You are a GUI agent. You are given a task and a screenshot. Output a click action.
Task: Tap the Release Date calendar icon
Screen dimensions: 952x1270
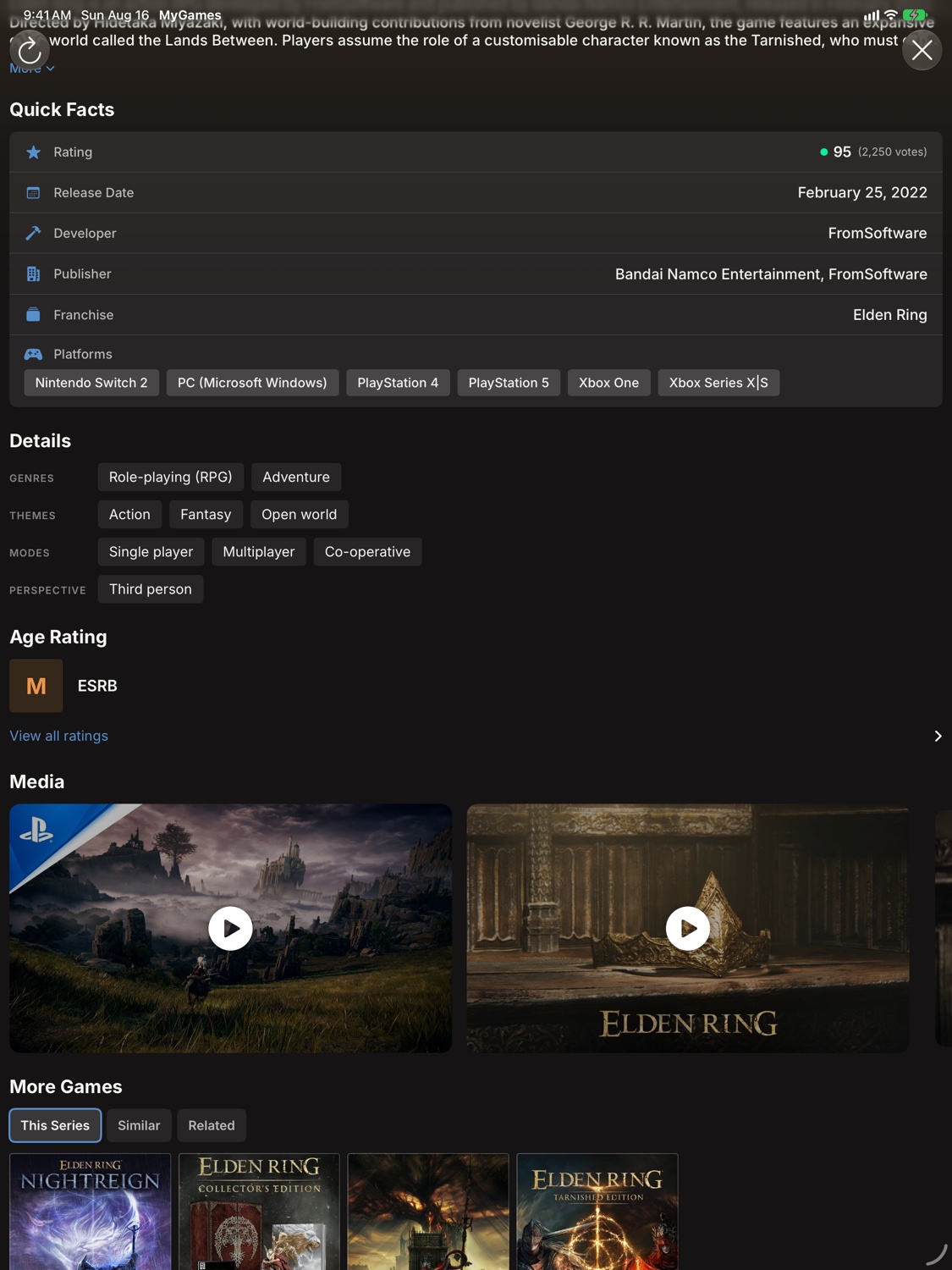coord(33,193)
